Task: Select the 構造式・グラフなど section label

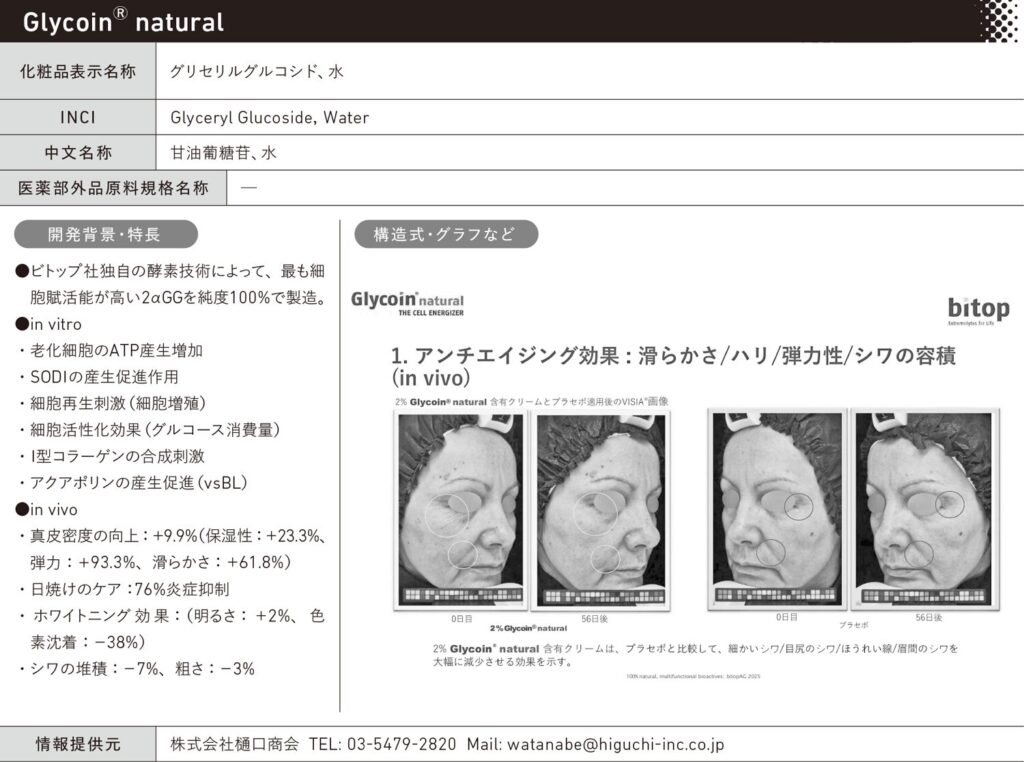Action: [x=446, y=235]
